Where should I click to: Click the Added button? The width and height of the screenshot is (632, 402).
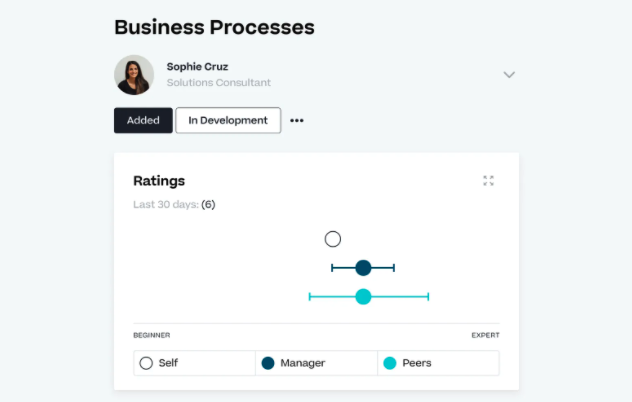pyautogui.click(x=143, y=121)
